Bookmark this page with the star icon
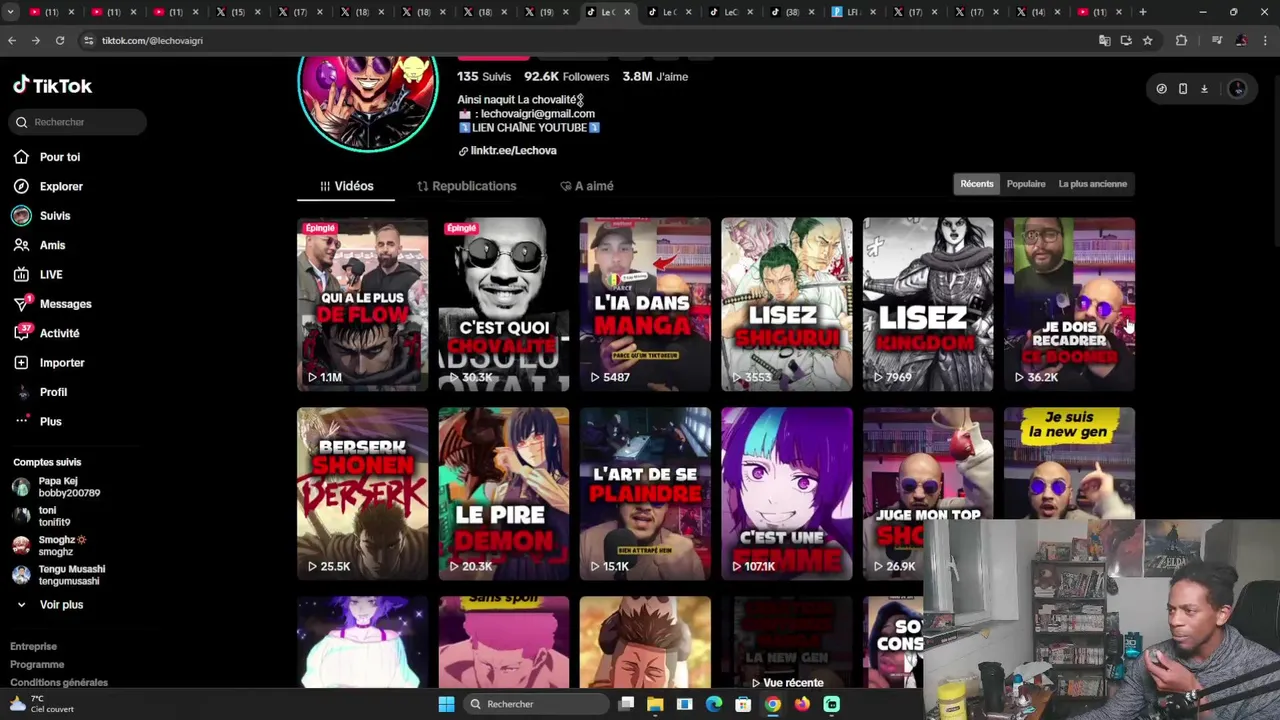This screenshot has width=1280, height=720. [1147, 41]
